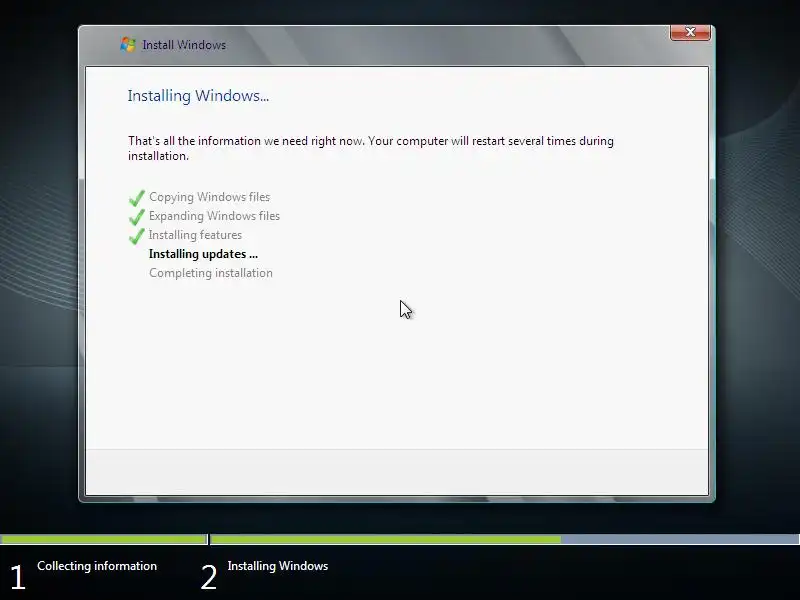
Task: Select the 'Copying Windows files' step text
Action: (209, 197)
